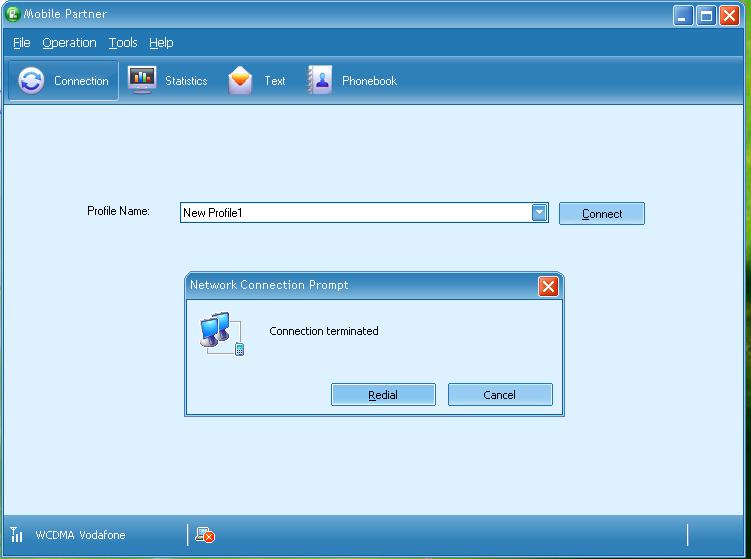Open the Tools menu
The height and width of the screenshot is (559, 751).
coord(123,43)
